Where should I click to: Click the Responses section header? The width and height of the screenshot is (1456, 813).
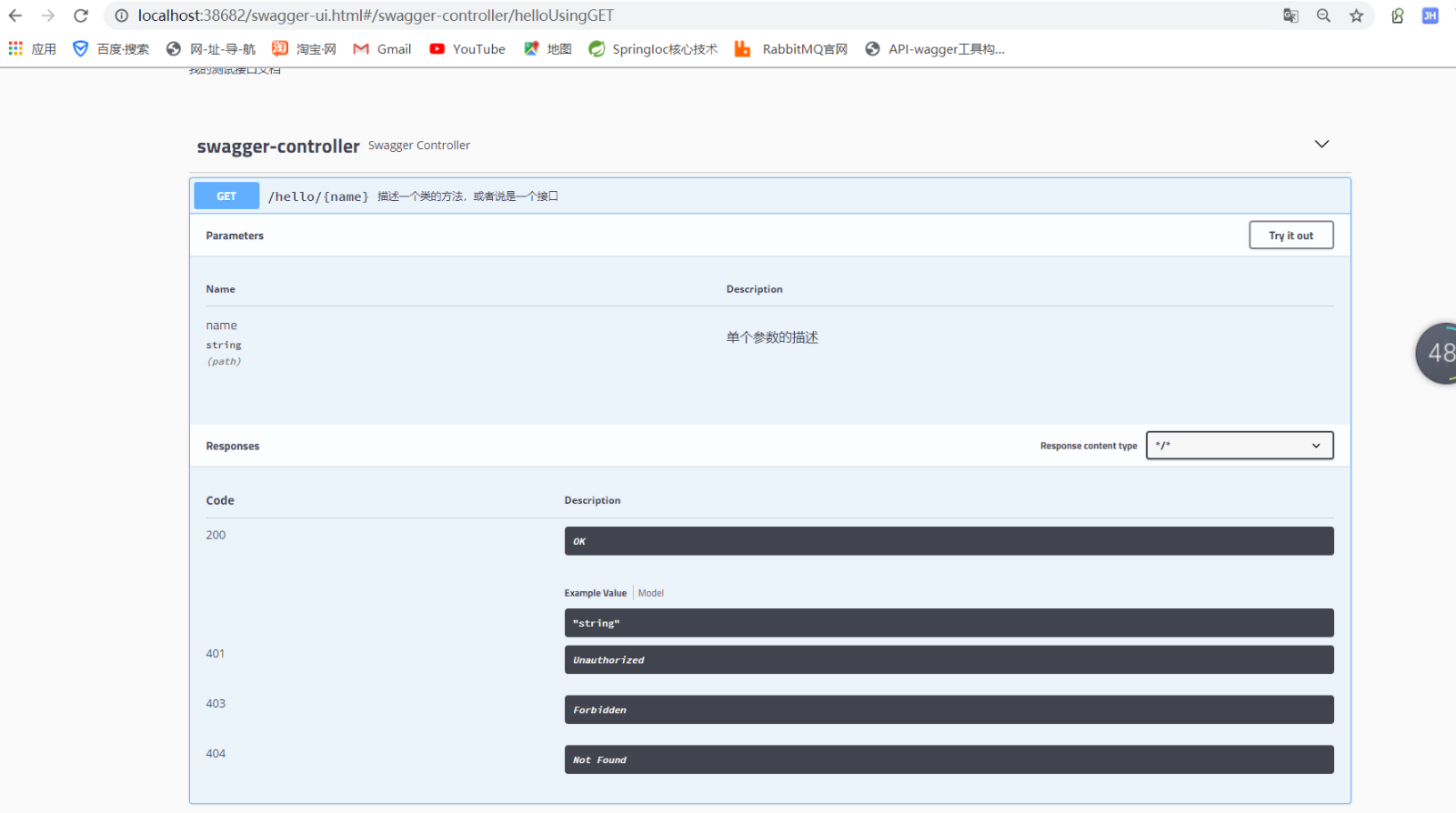(x=233, y=447)
